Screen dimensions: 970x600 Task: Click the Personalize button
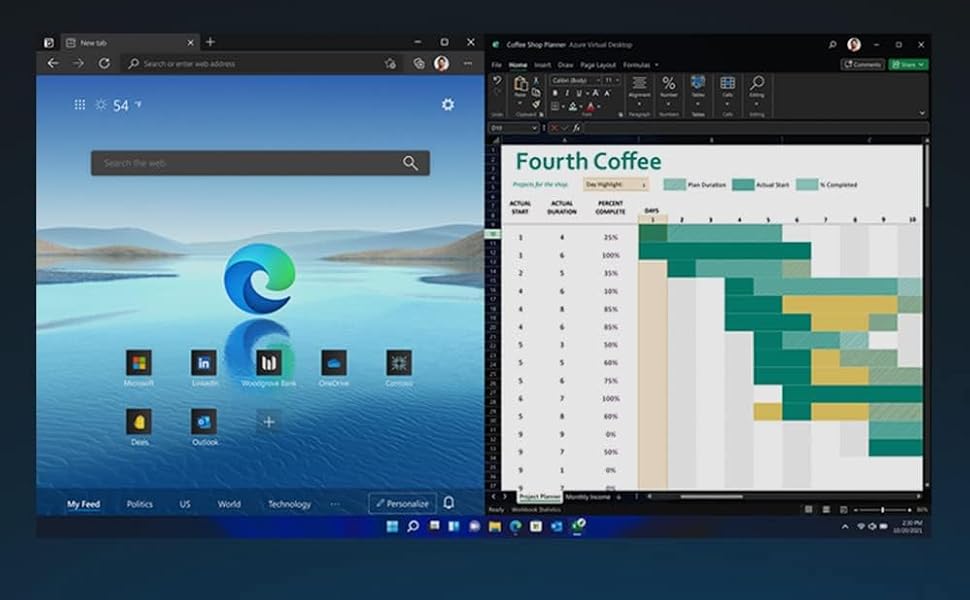click(x=402, y=503)
